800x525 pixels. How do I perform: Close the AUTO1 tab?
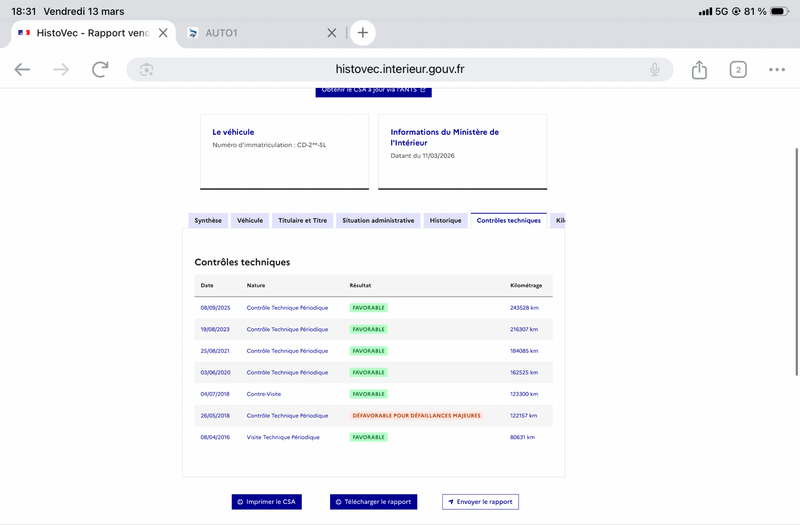click(332, 32)
